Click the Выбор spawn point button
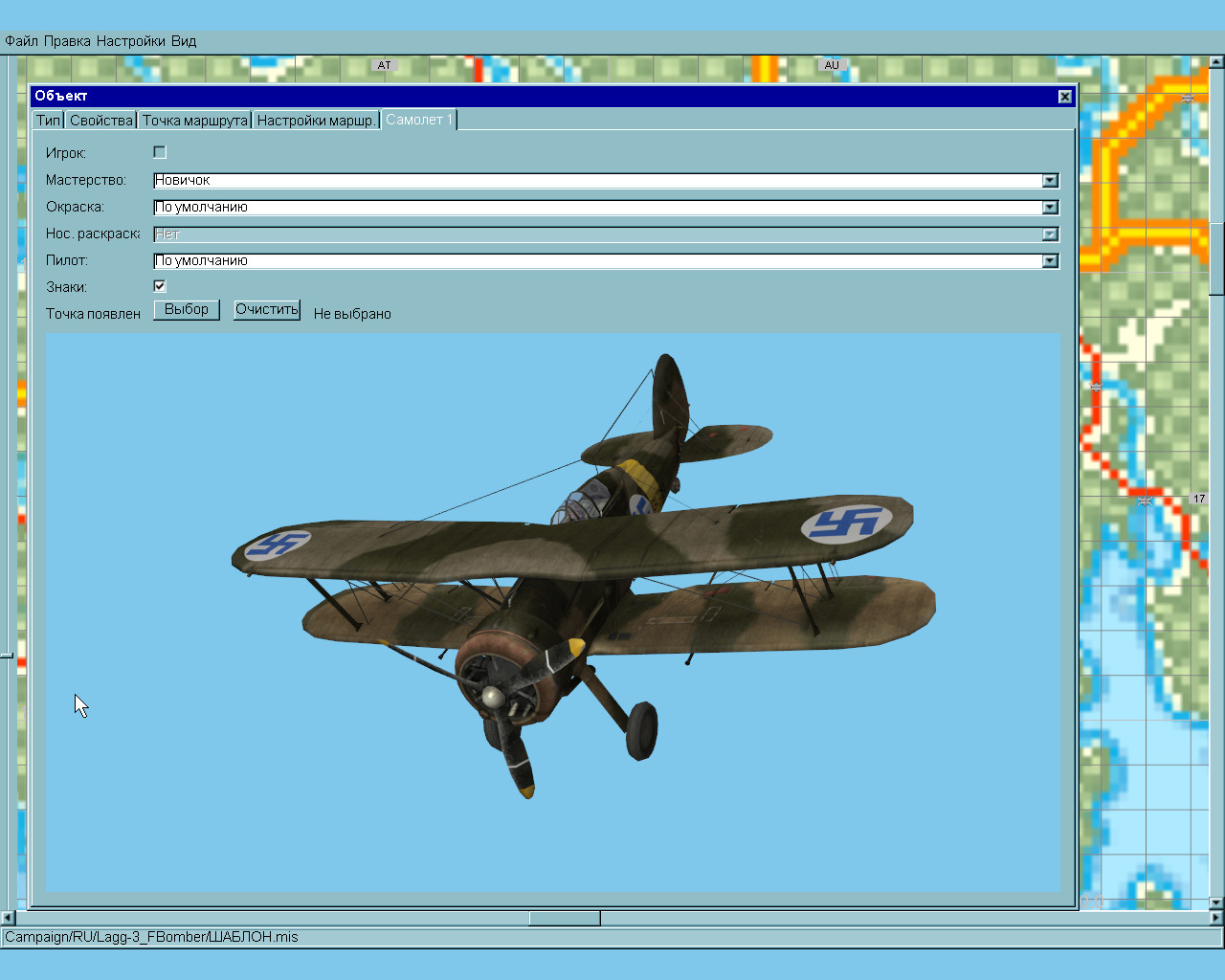The height and width of the screenshot is (980, 1225). 187,310
